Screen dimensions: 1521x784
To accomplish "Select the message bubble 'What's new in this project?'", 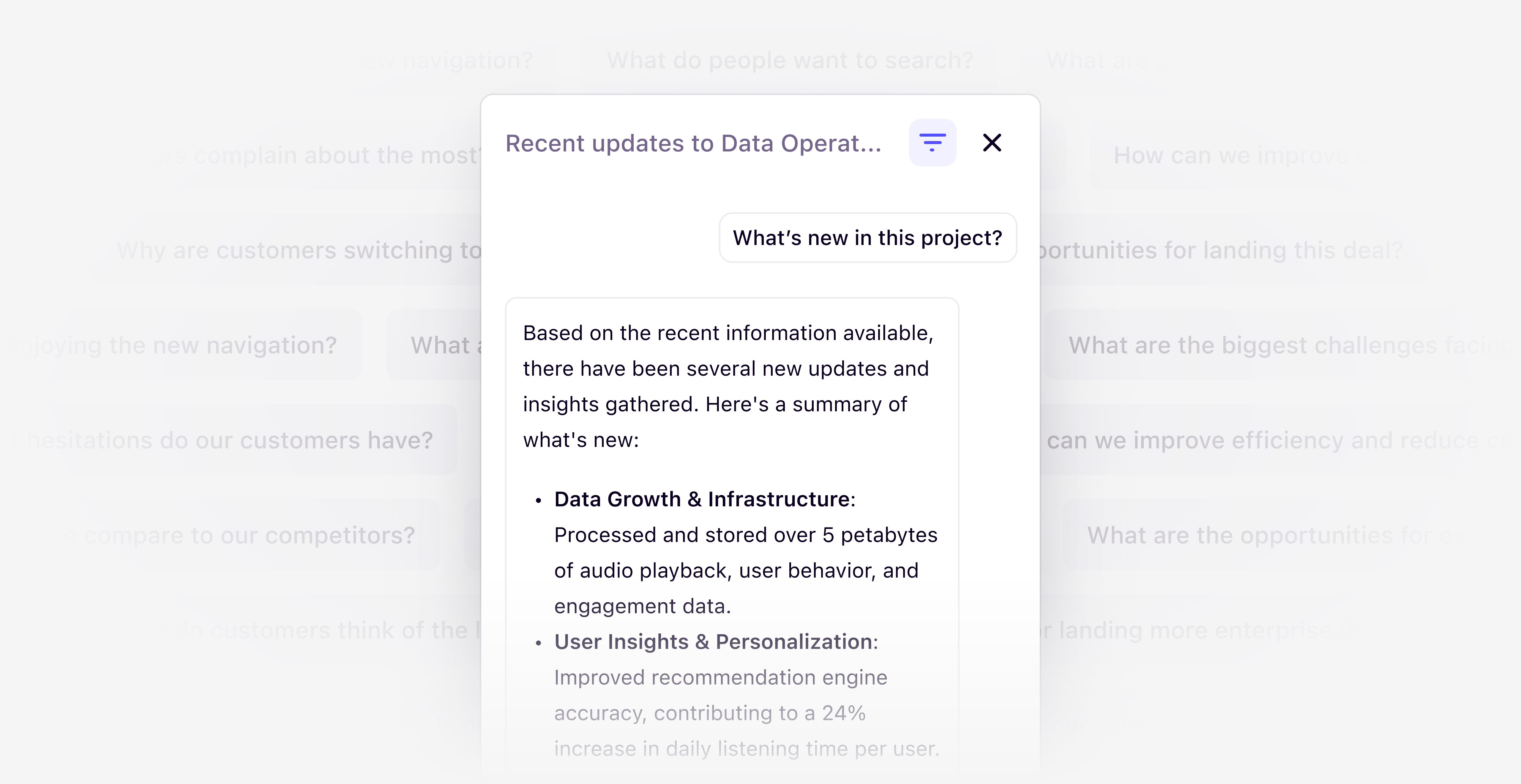I will 867,238.
